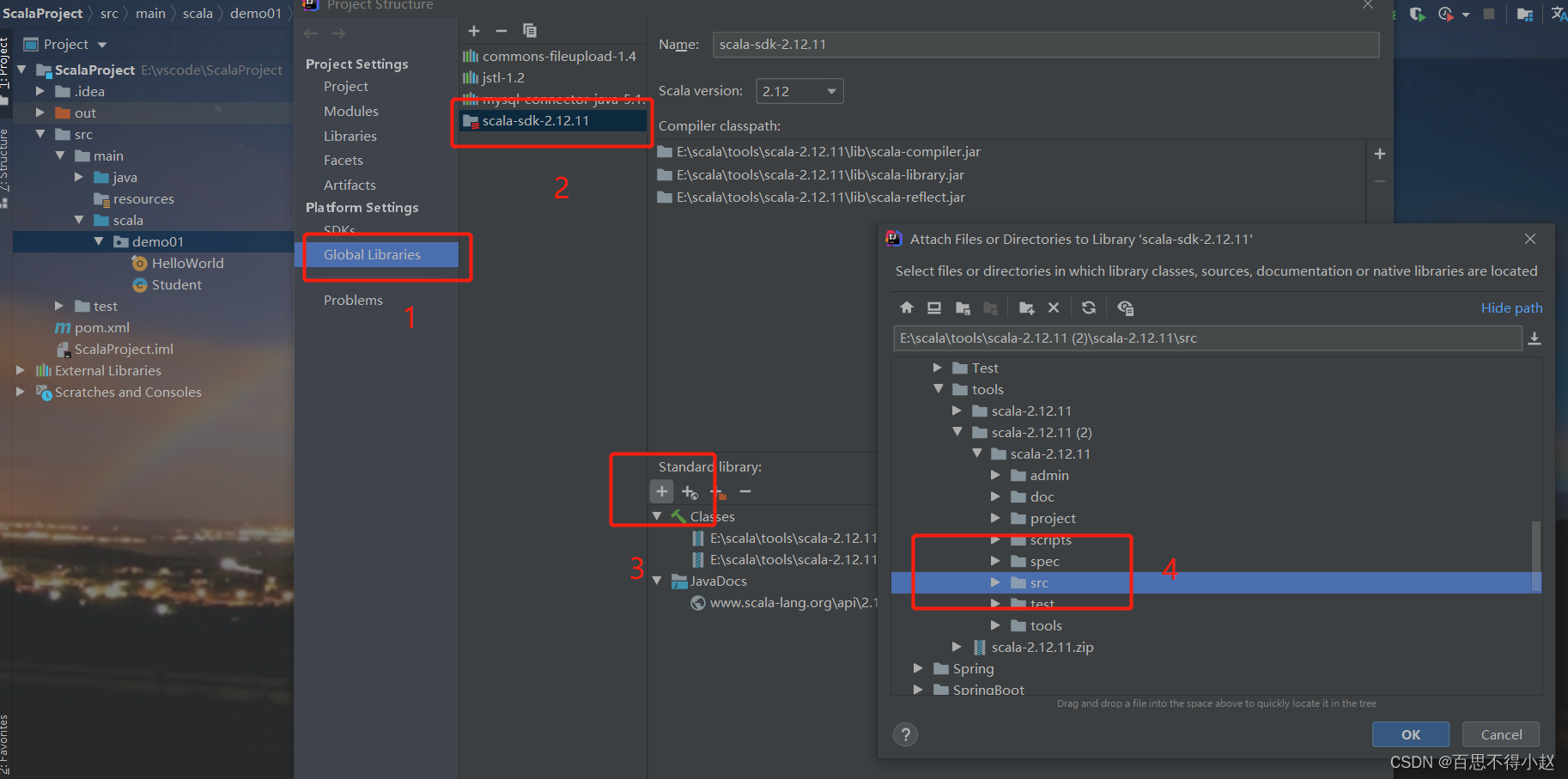The image size is (1568, 779).
Task: Click the Home directory icon in attach dialog
Action: click(907, 307)
